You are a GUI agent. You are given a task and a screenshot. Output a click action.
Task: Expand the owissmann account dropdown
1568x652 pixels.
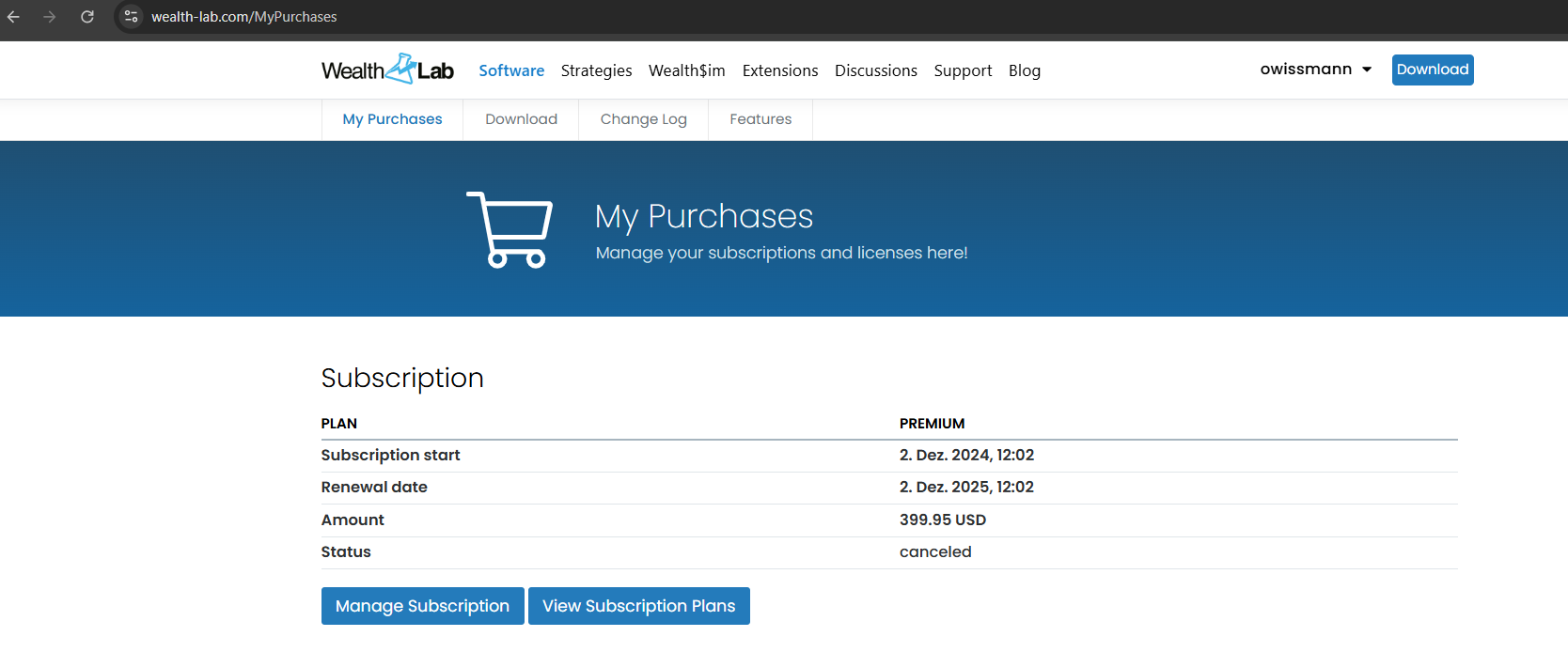click(x=1315, y=70)
